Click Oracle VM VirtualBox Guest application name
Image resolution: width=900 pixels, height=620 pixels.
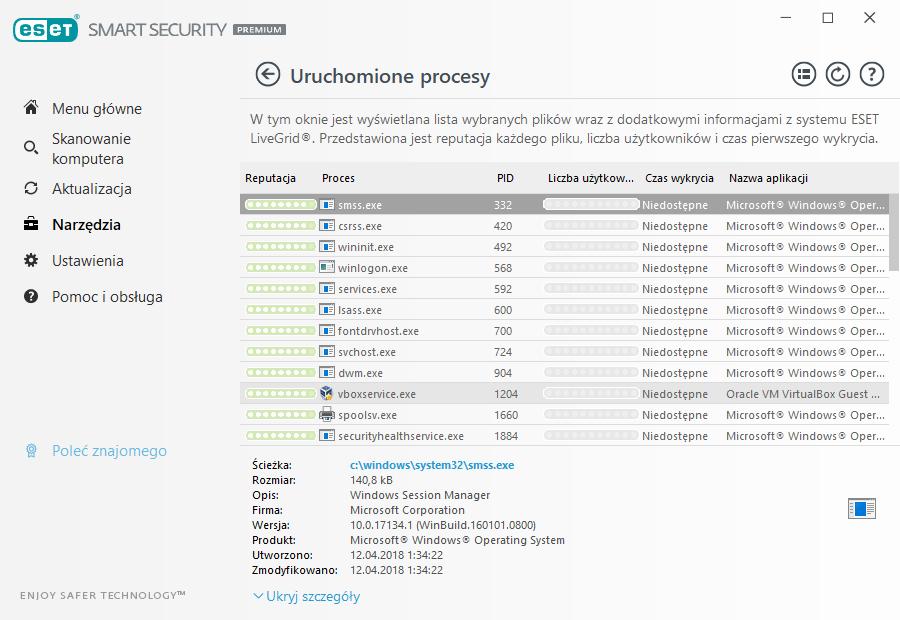[x=802, y=394]
